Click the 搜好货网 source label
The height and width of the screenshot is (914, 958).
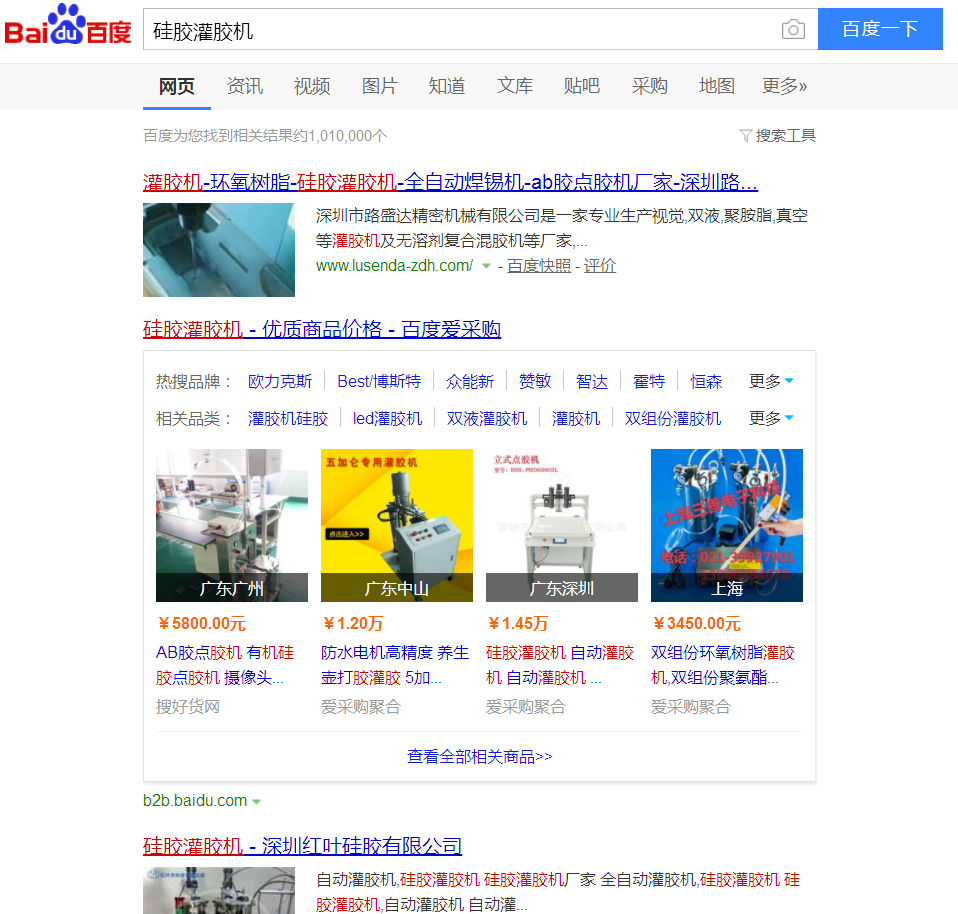(x=188, y=707)
